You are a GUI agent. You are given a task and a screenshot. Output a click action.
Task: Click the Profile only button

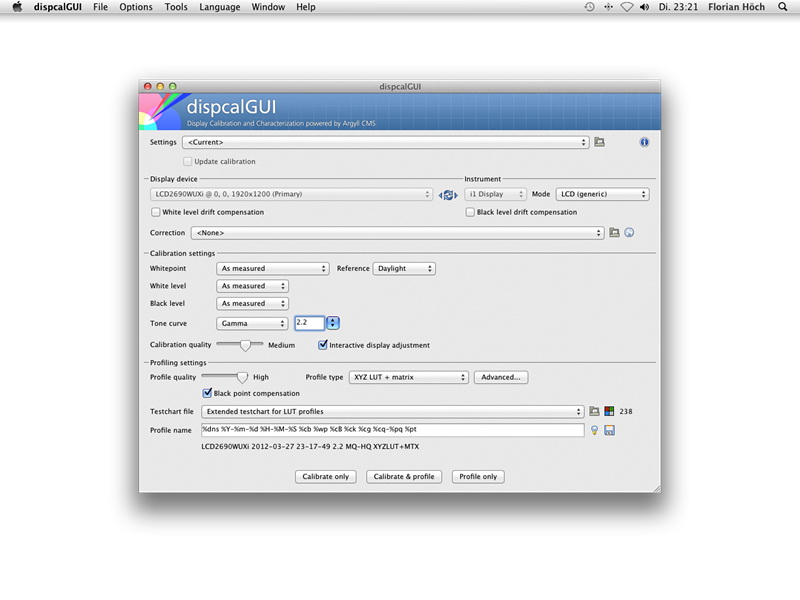pyautogui.click(x=478, y=477)
